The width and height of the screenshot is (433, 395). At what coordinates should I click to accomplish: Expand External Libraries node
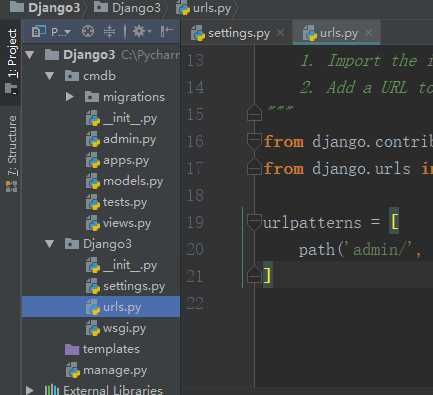[30, 390]
